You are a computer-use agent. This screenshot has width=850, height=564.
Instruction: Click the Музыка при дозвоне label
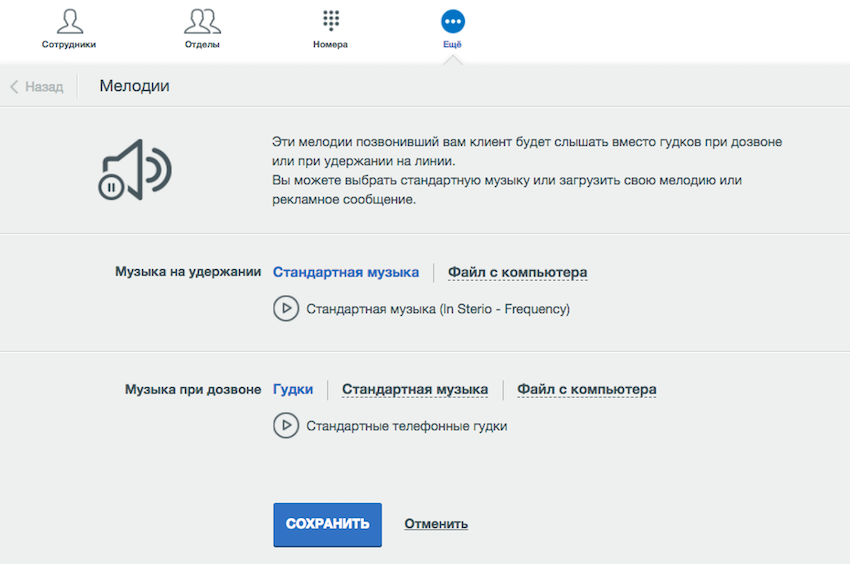pos(193,389)
